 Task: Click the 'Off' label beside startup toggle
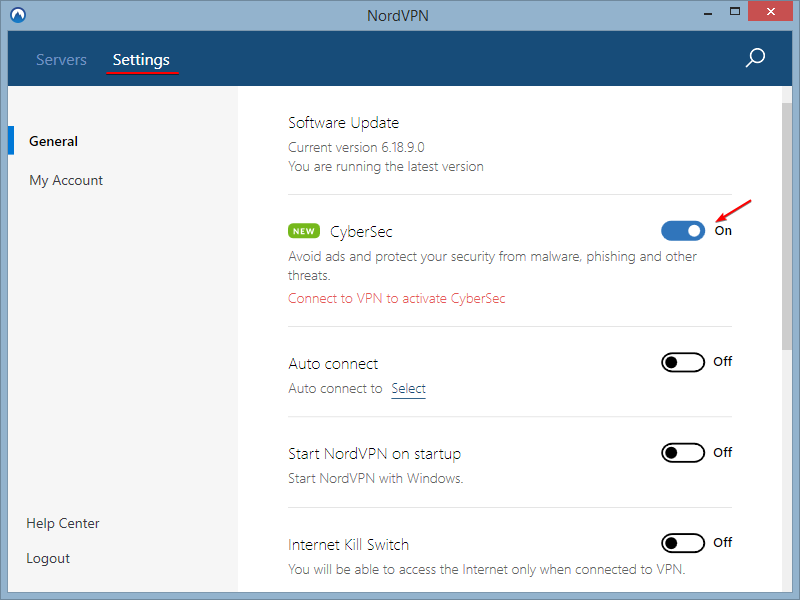pyautogui.click(x=722, y=453)
